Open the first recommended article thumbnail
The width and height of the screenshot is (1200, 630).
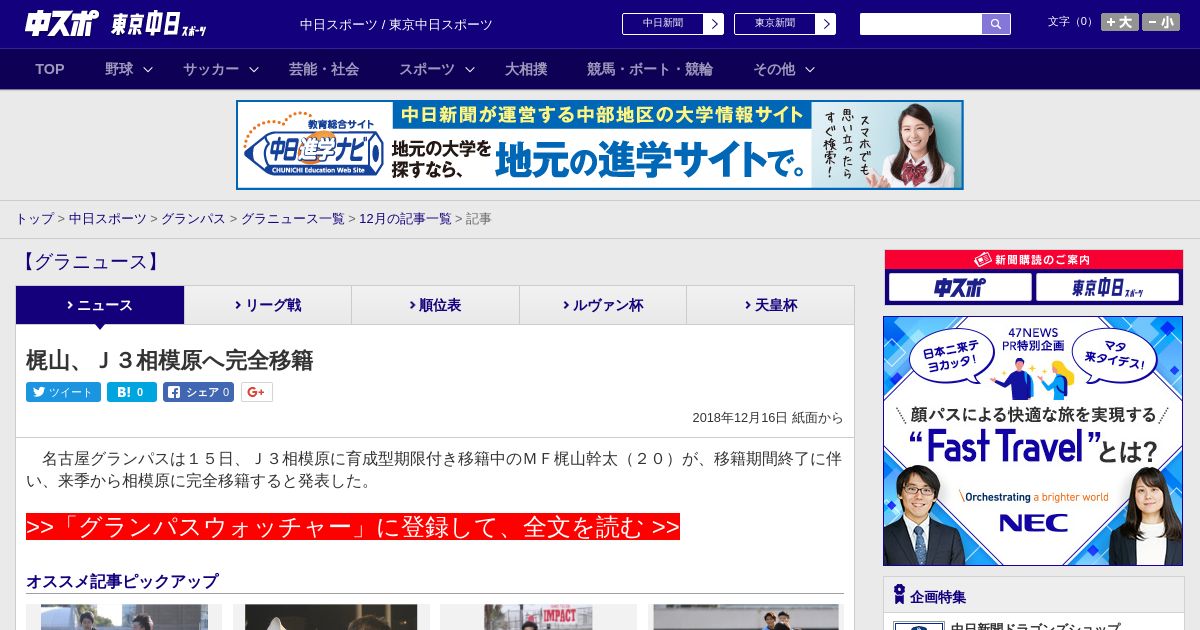point(124,617)
